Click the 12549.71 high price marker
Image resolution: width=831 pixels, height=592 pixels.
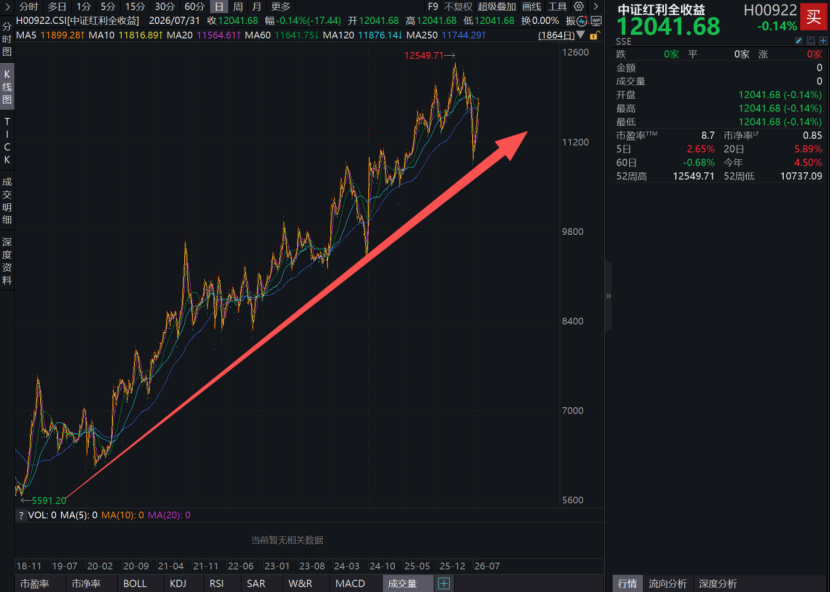click(429, 55)
